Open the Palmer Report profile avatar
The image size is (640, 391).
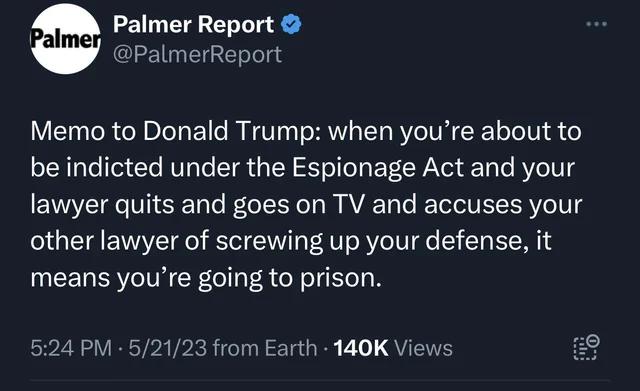coord(65,39)
